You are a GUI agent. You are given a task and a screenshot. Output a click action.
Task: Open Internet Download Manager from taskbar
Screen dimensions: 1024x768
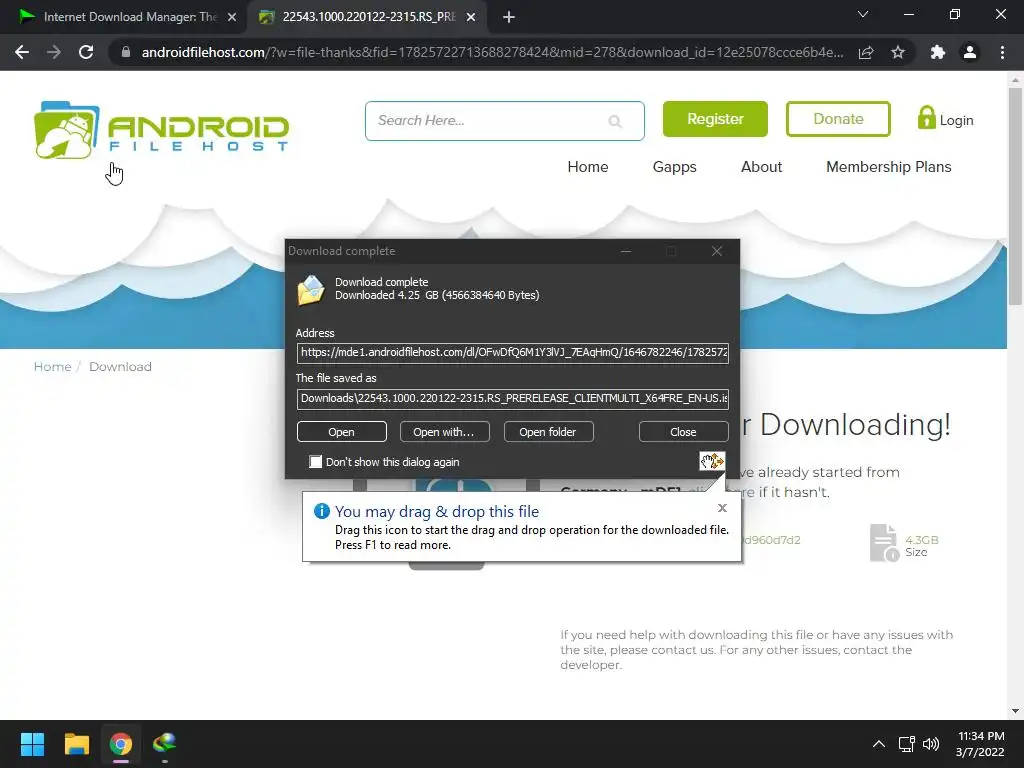[165, 744]
